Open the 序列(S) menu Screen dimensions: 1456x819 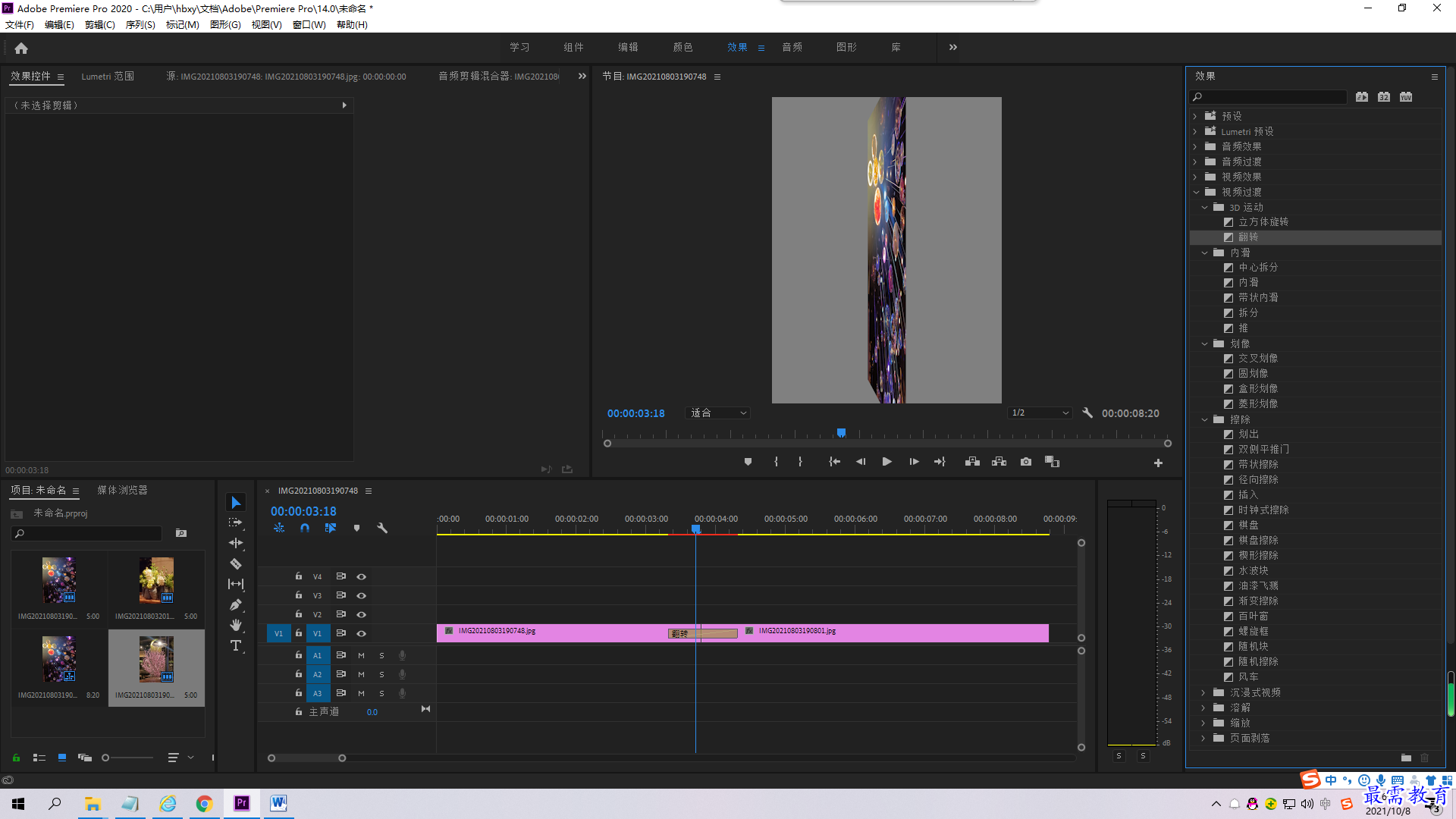pyautogui.click(x=140, y=25)
